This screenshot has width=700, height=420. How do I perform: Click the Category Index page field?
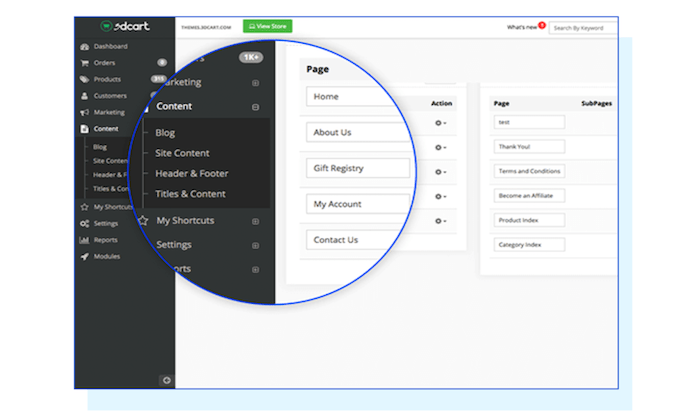tap(529, 245)
